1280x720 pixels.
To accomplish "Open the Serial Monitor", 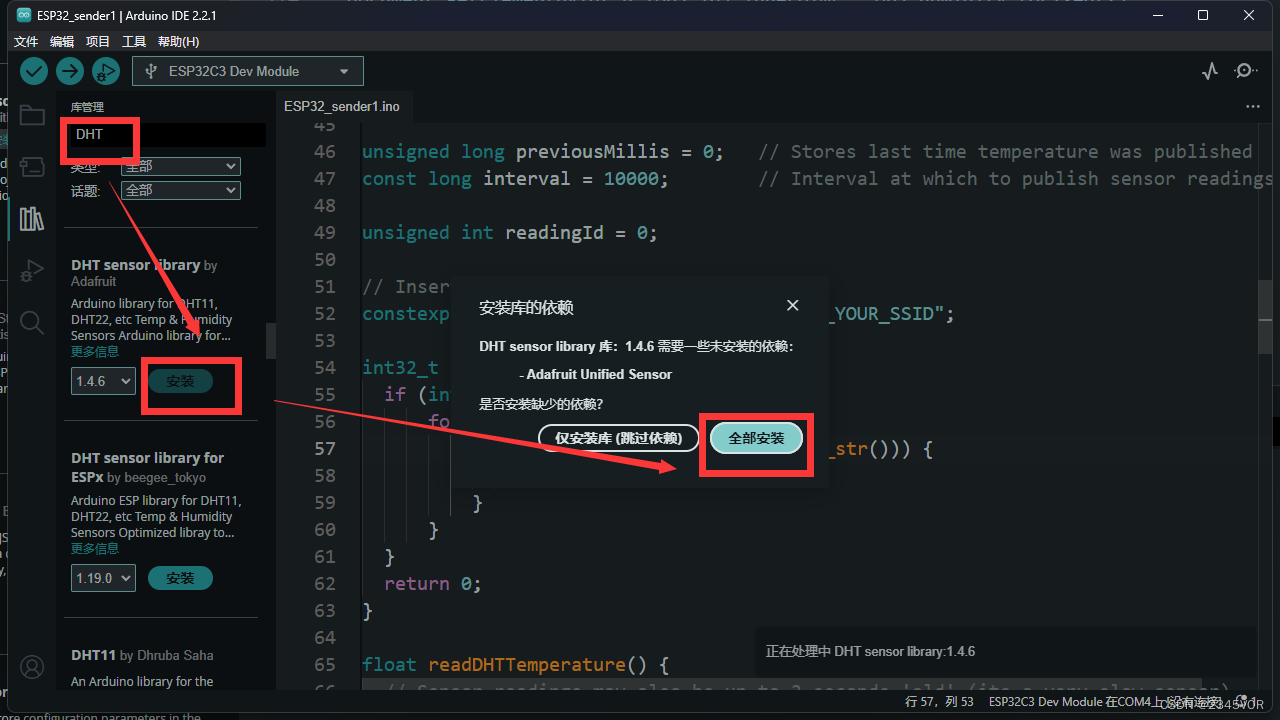I will [x=1246, y=71].
